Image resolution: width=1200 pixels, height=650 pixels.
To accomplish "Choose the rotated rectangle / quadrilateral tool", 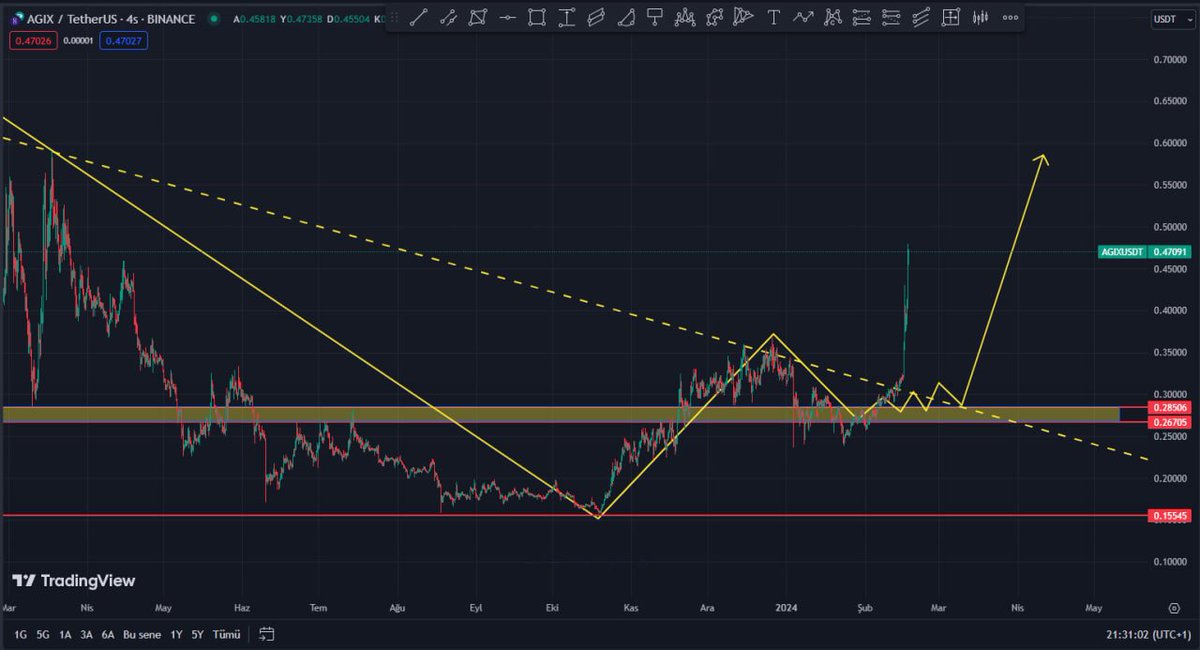I will [x=479, y=17].
